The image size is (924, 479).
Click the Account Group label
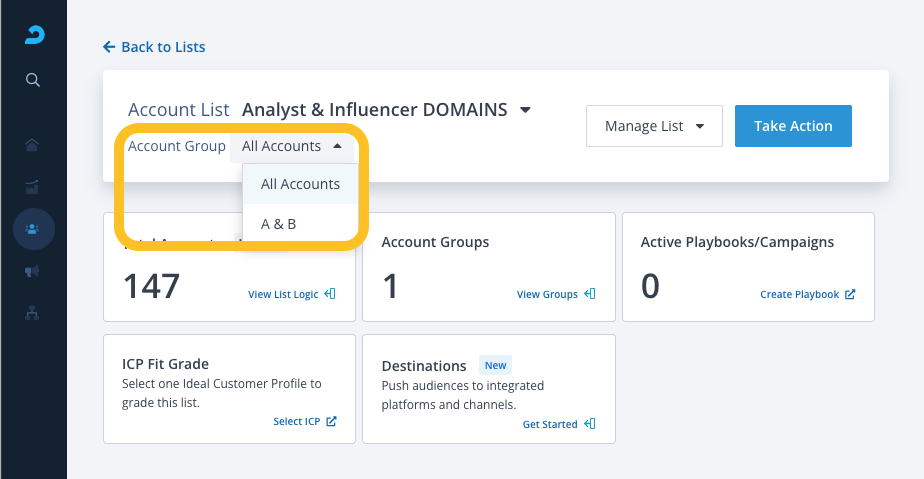pyautogui.click(x=177, y=146)
